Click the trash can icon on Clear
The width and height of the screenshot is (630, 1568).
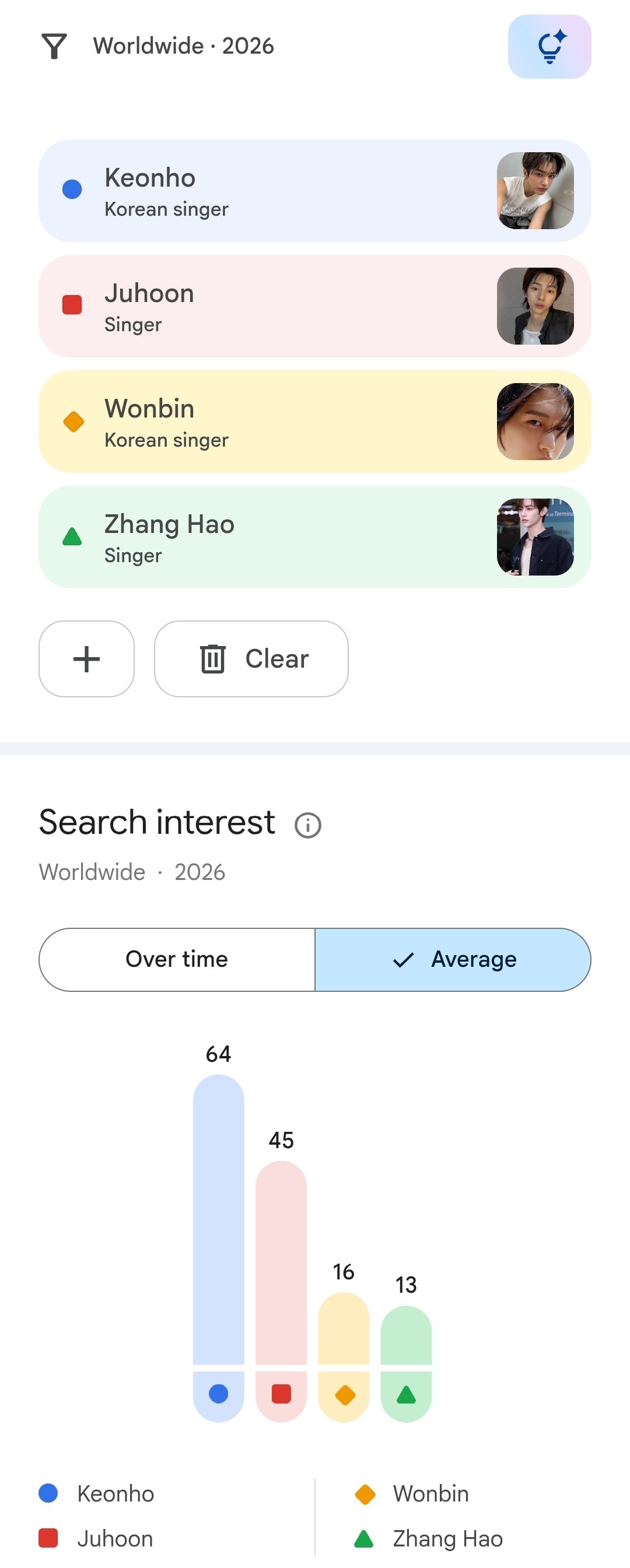[x=212, y=658]
